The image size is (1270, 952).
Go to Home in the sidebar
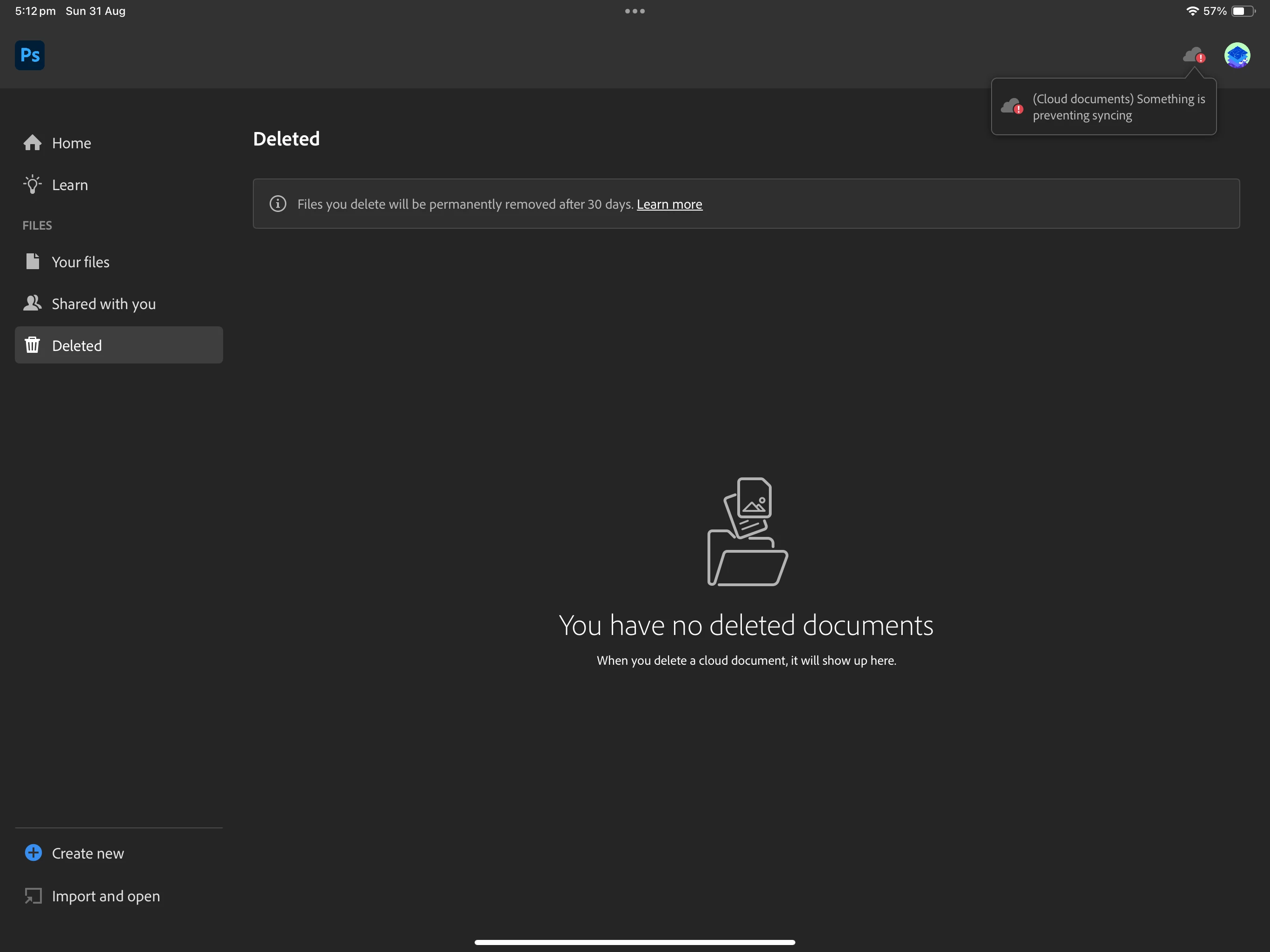click(x=71, y=143)
